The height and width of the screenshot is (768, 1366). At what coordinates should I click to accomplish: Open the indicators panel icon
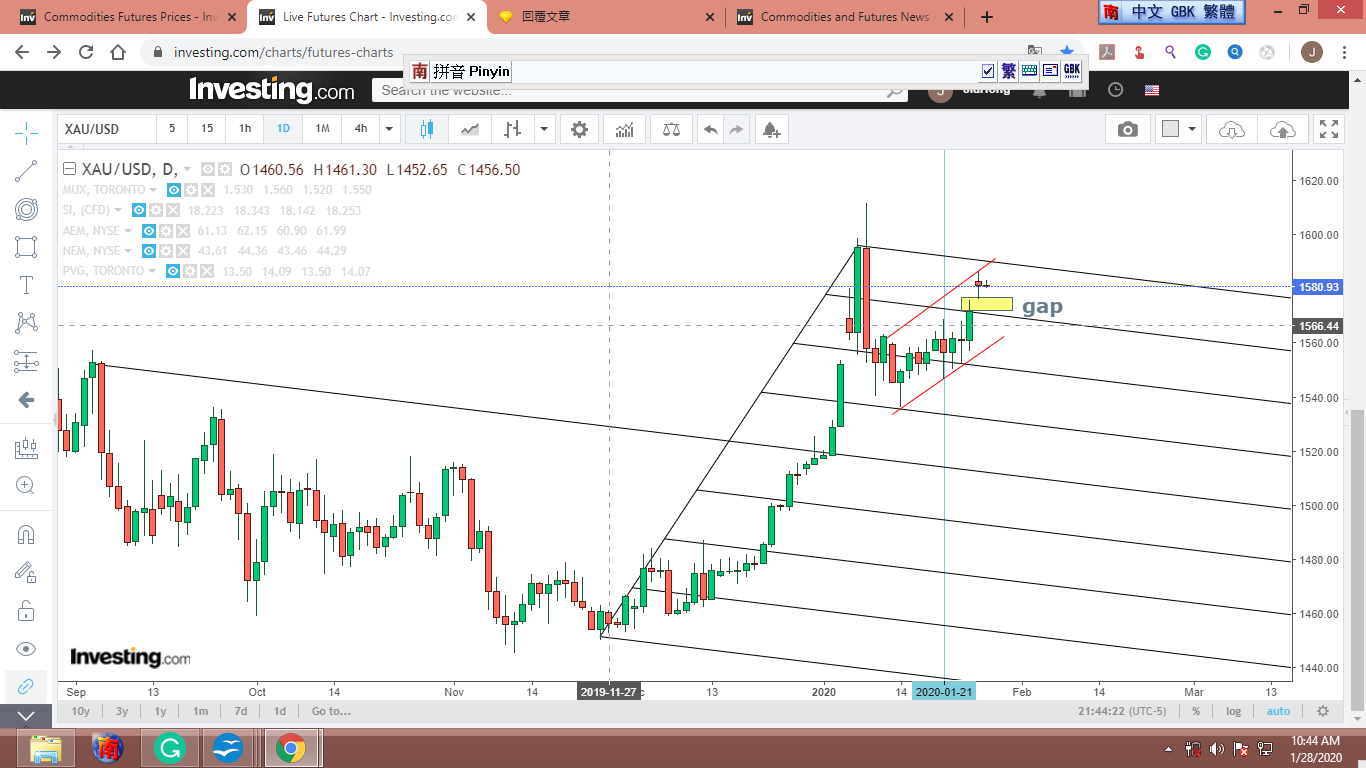624,129
